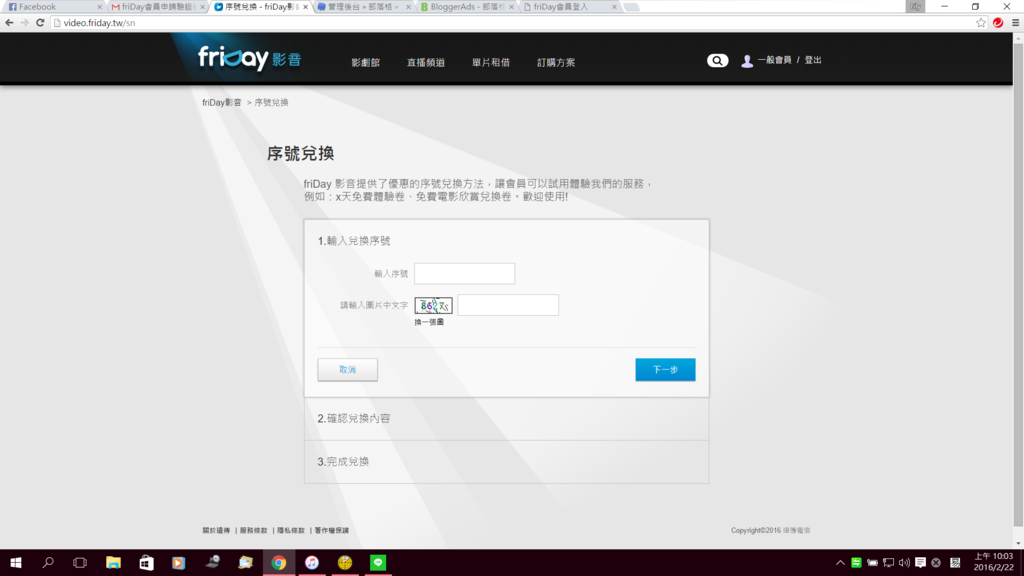Open the 關於遠傳 footer link

[x=216, y=530]
